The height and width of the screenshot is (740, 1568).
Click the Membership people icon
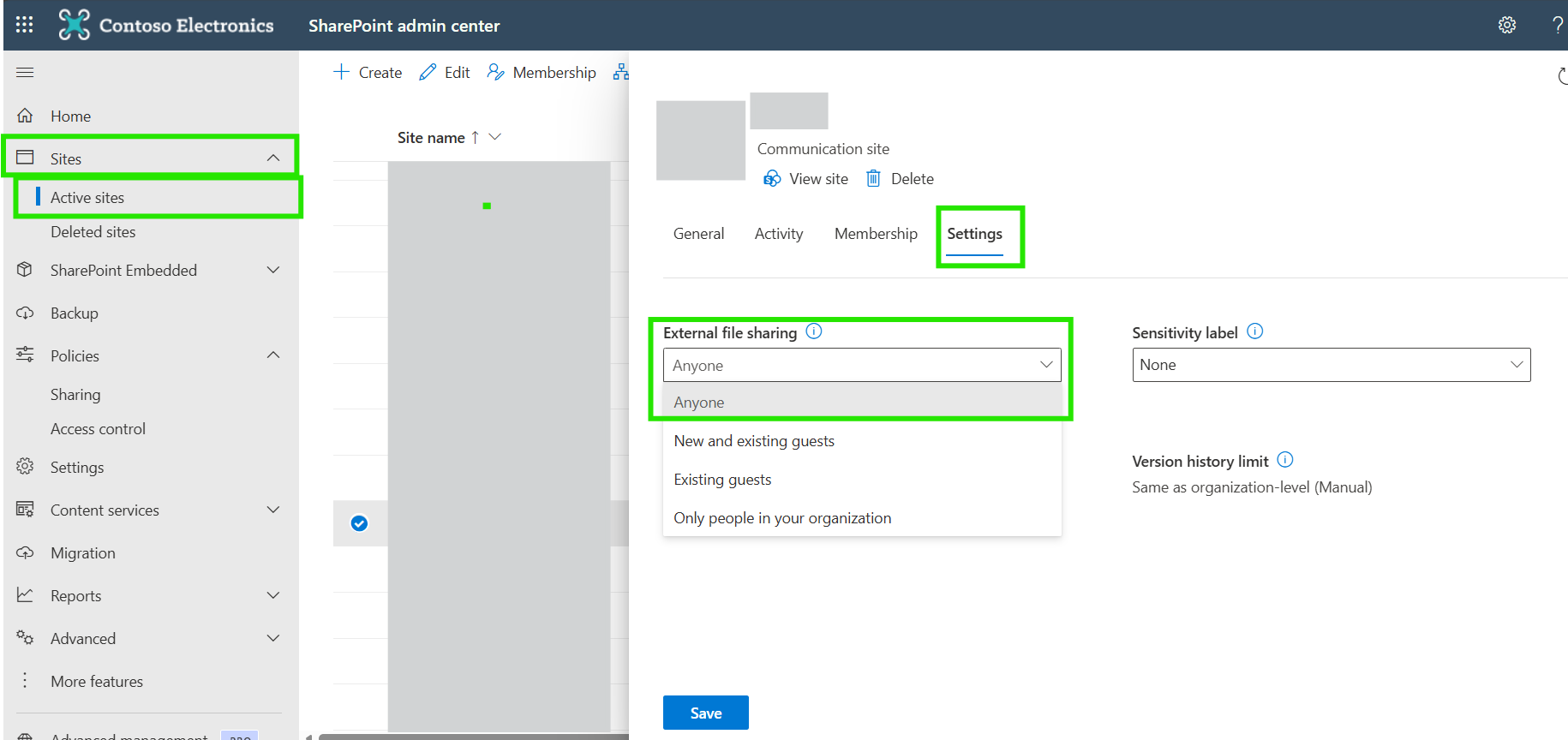(x=495, y=72)
